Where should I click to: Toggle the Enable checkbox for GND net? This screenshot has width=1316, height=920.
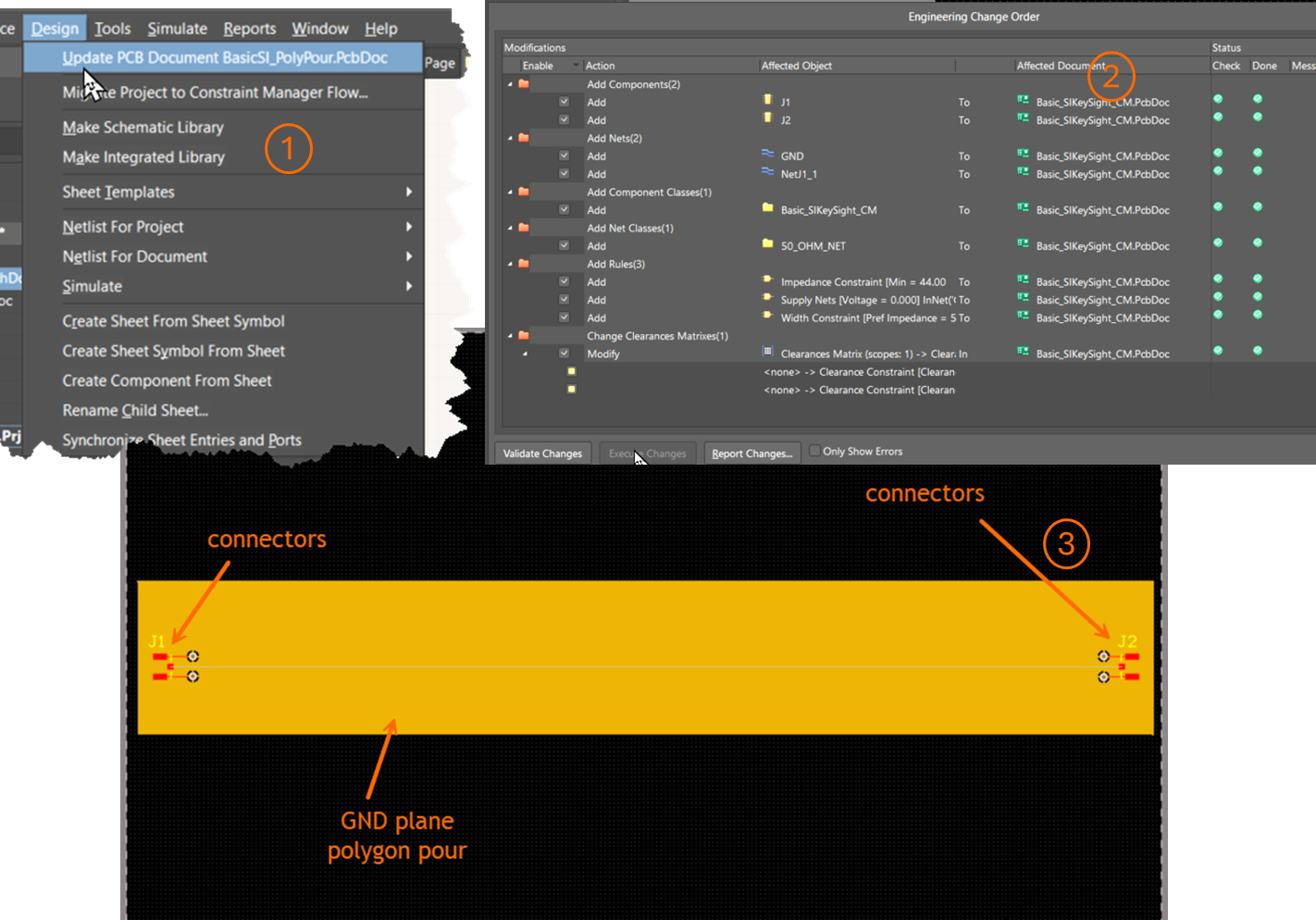point(564,155)
